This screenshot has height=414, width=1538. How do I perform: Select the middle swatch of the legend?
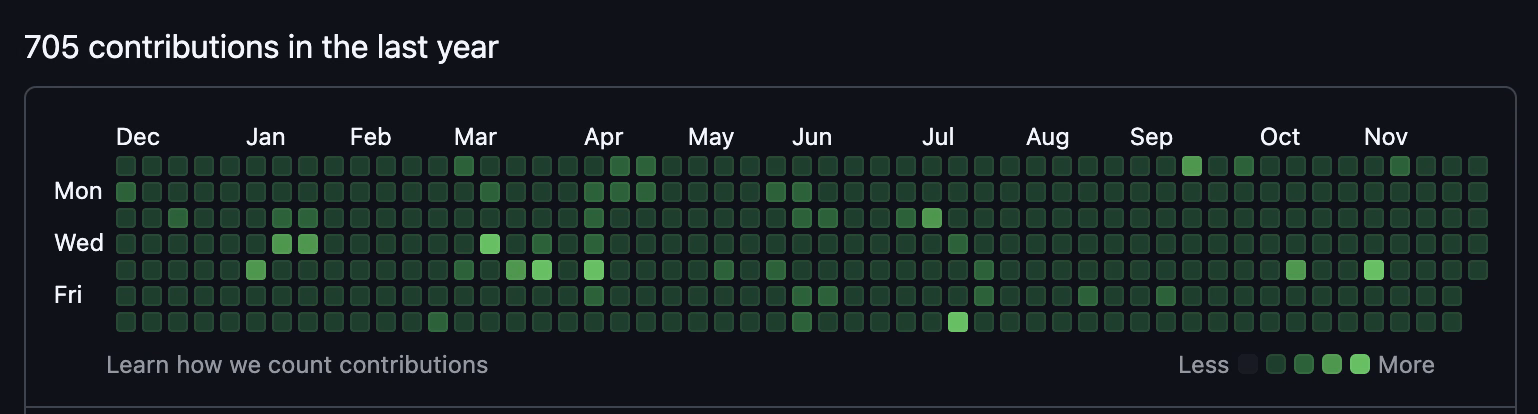pos(1304,365)
